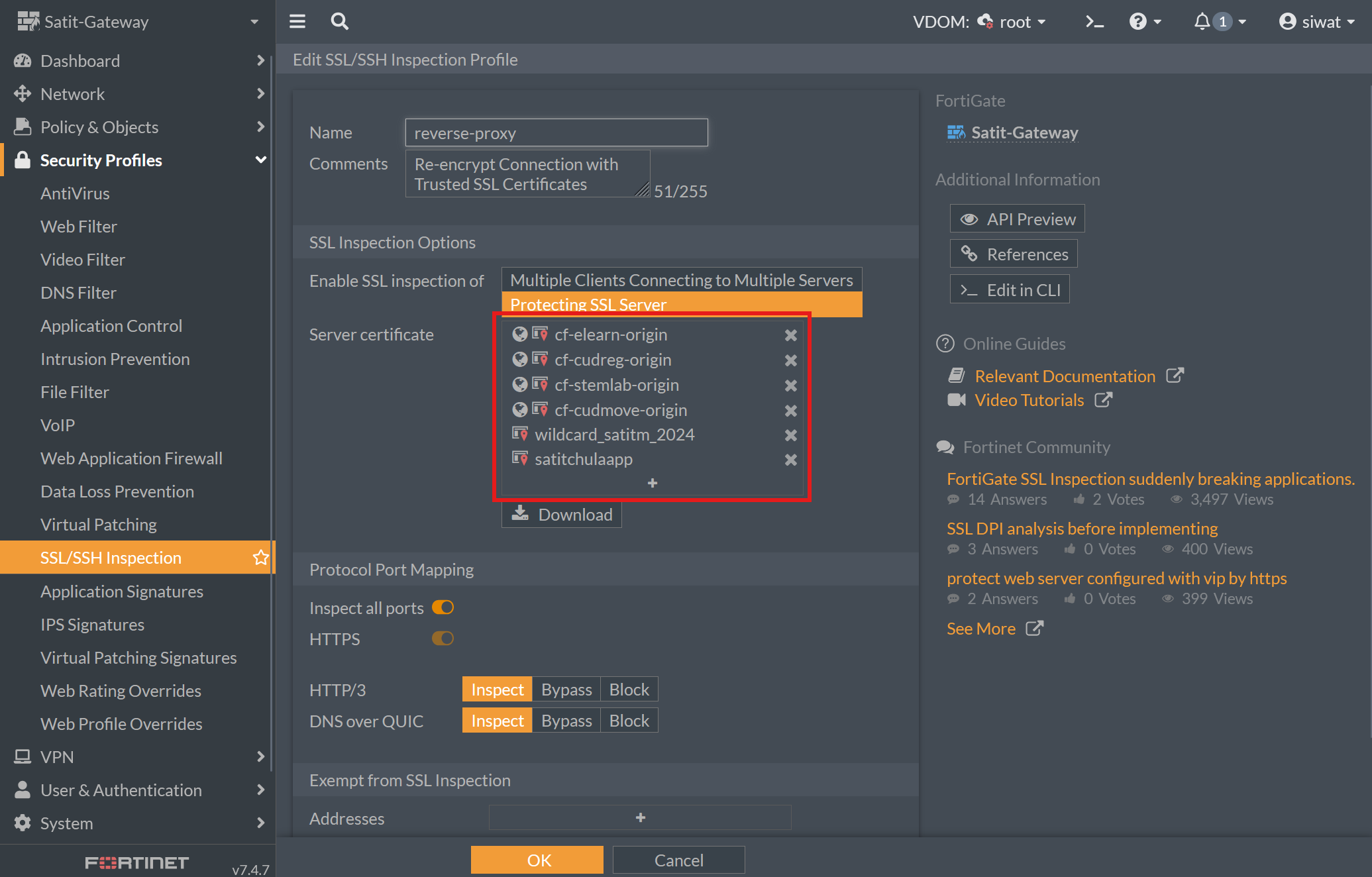
Task: Open the siwat user account menu
Action: click(x=1316, y=22)
